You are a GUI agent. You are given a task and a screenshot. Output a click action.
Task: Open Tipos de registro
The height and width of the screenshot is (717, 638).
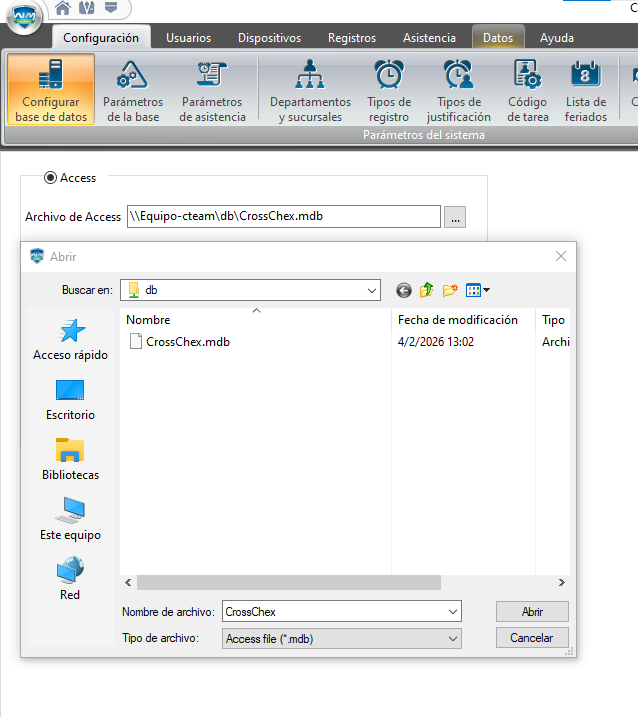pyautogui.click(x=389, y=90)
